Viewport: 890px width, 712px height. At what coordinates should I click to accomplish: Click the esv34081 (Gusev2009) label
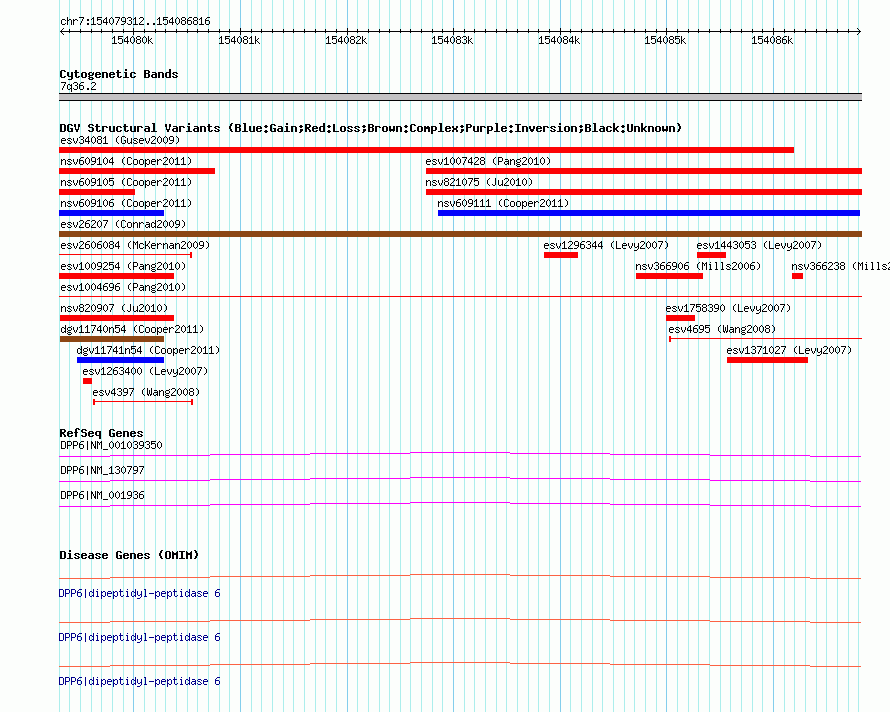pos(120,140)
